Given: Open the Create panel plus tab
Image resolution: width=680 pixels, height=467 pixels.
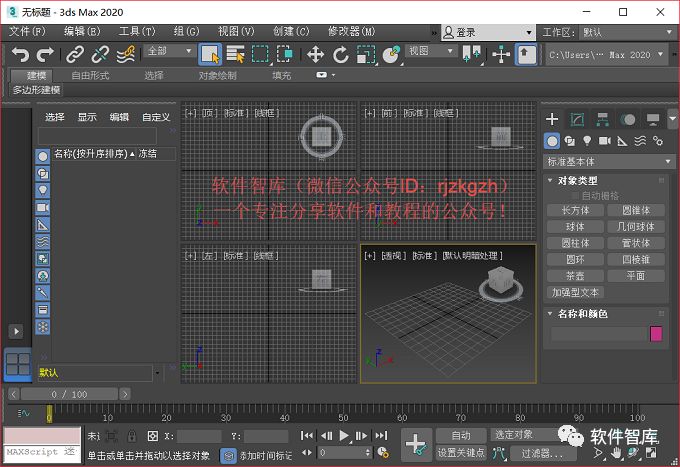Looking at the screenshot, I should pos(552,119).
